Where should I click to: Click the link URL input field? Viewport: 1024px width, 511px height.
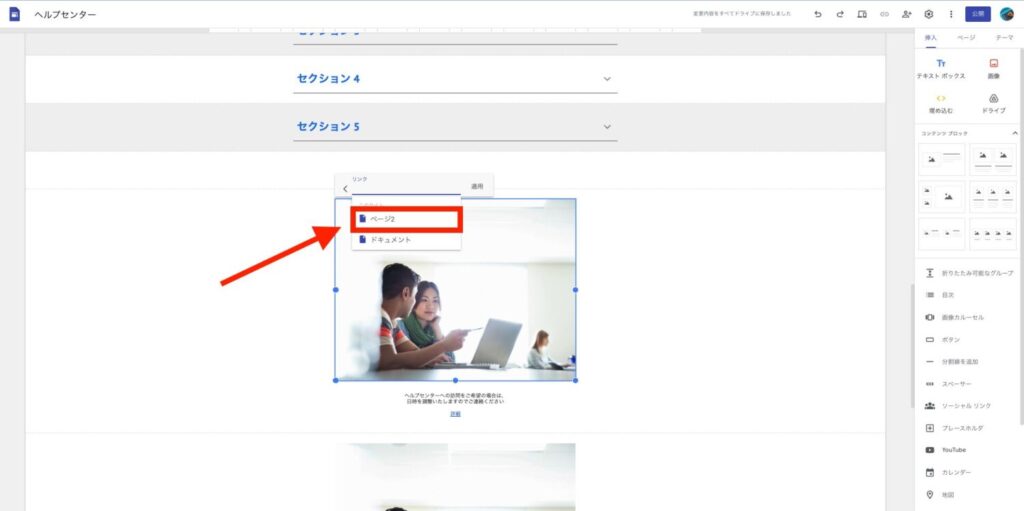tap(405, 188)
